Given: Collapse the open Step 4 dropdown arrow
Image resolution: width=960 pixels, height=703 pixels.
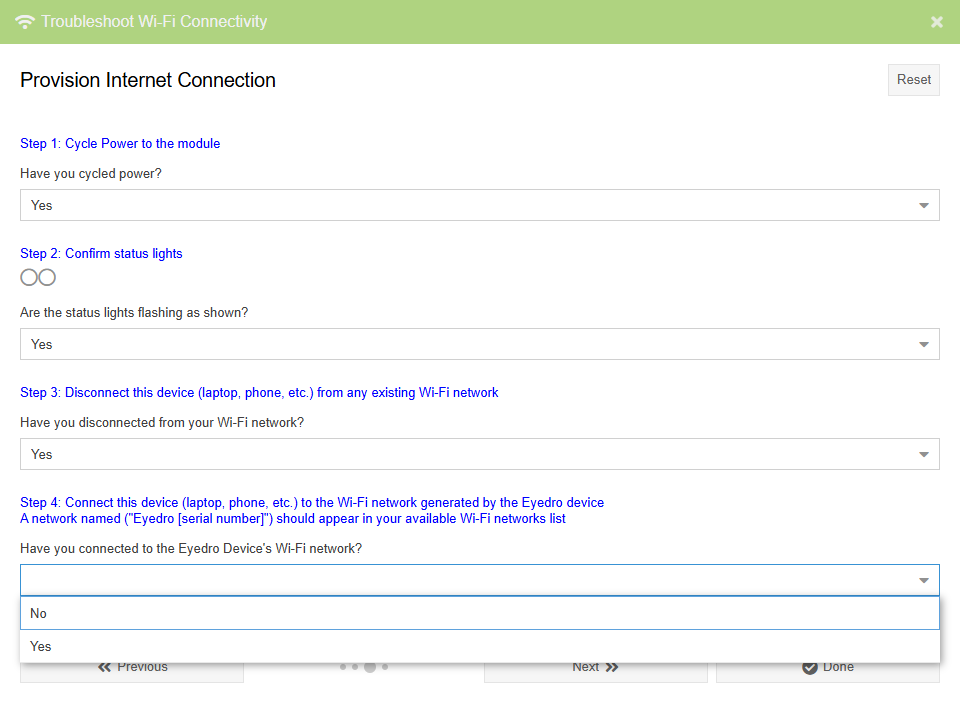Looking at the screenshot, I should click(x=923, y=580).
